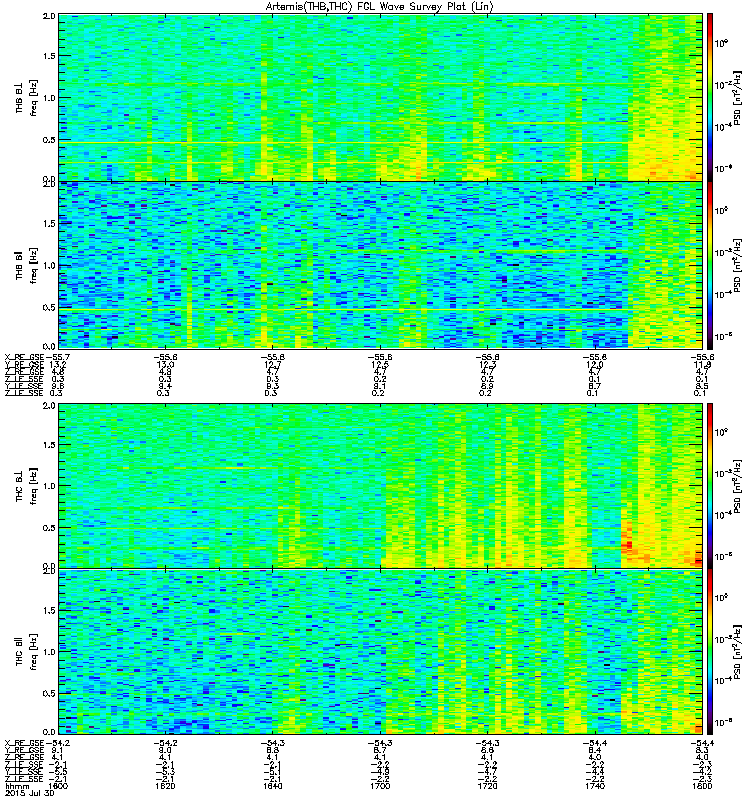
Task: Click the 1.0 tick on THC B⊥ axis
Action: point(49,486)
